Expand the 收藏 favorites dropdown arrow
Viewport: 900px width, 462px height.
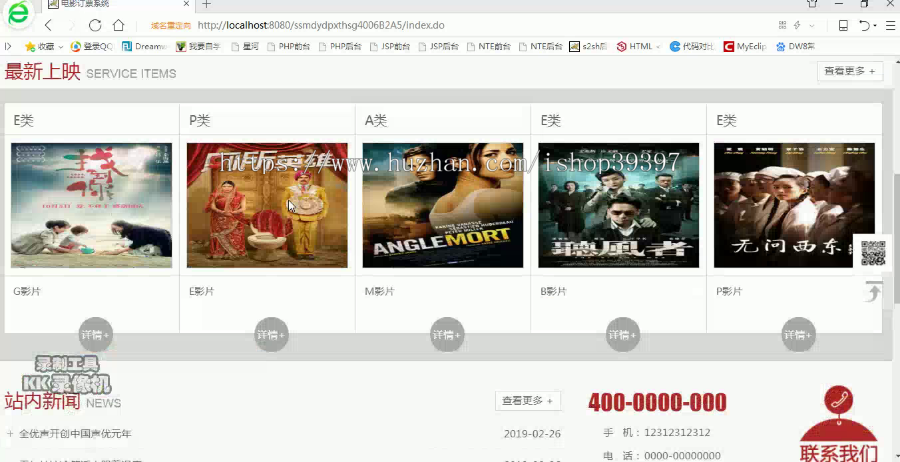(x=60, y=47)
